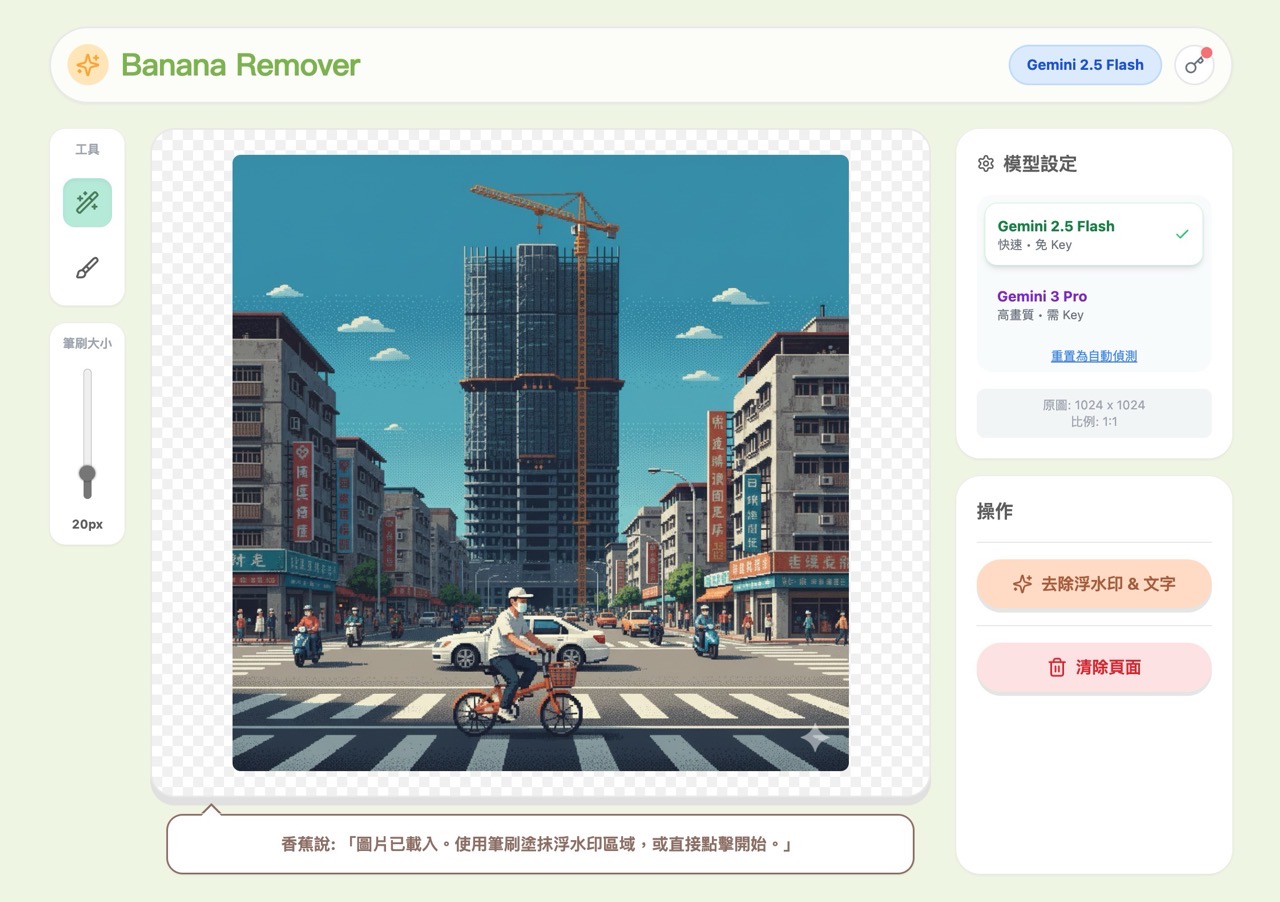Image resolution: width=1280 pixels, height=902 pixels.
Task: Choose the Gemini 3 Pro model option
Action: pyautogui.click(x=1093, y=305)
